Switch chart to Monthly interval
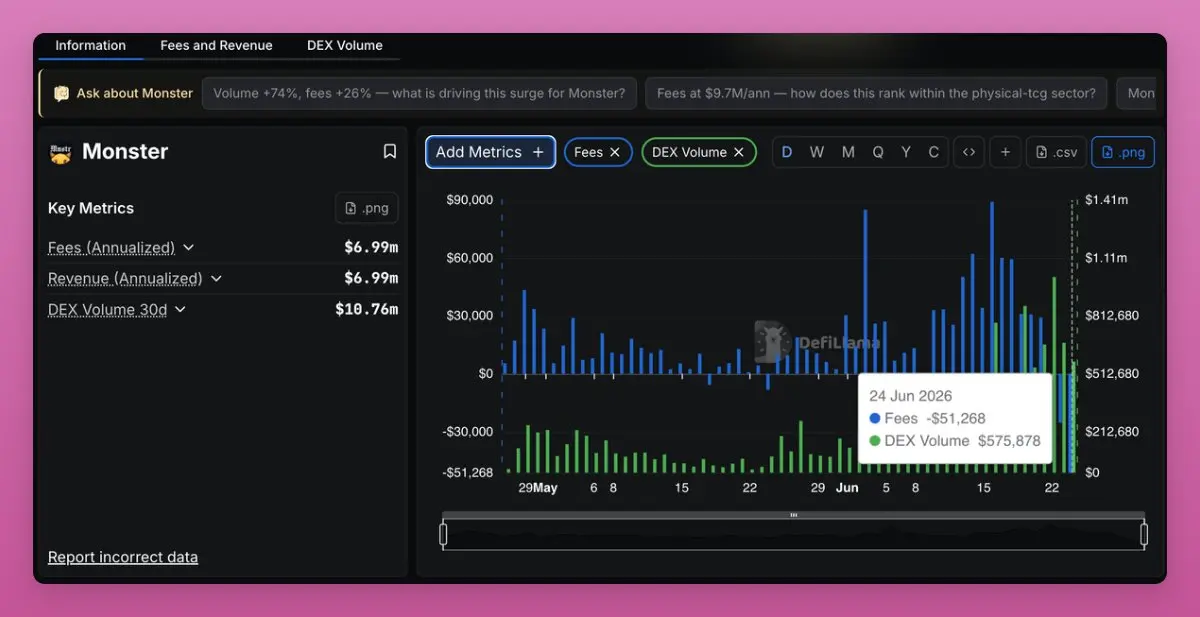 click(x=848, y=152)
